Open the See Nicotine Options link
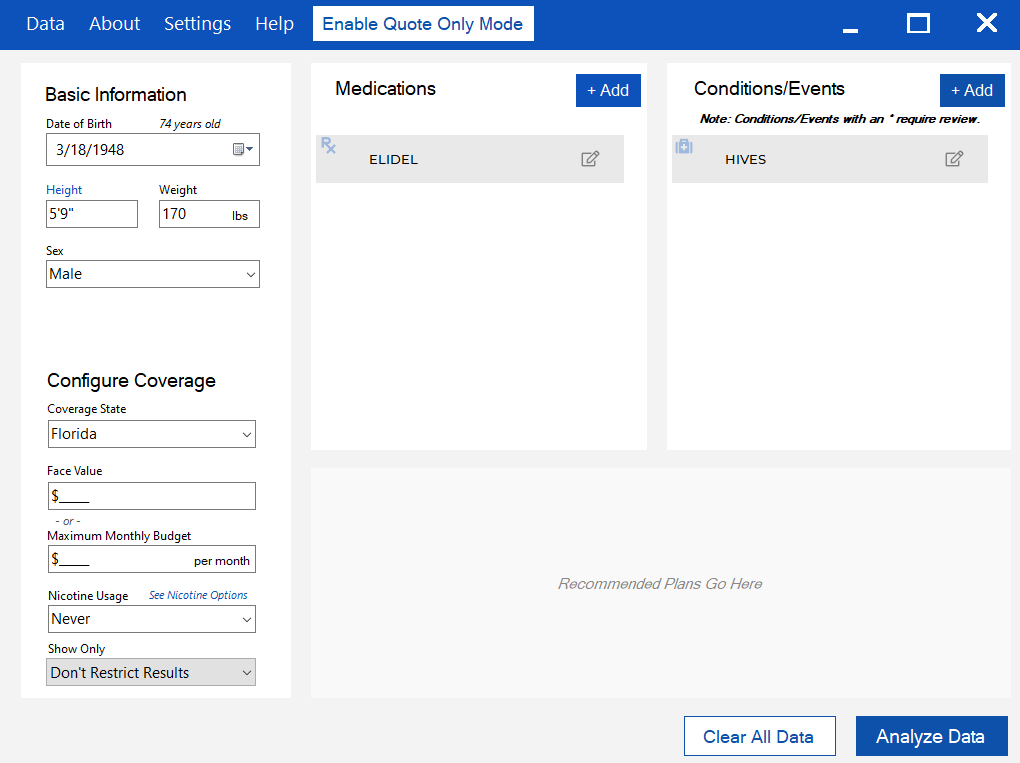The width and height of the screenshot is (1020, 763). [198, 595]
